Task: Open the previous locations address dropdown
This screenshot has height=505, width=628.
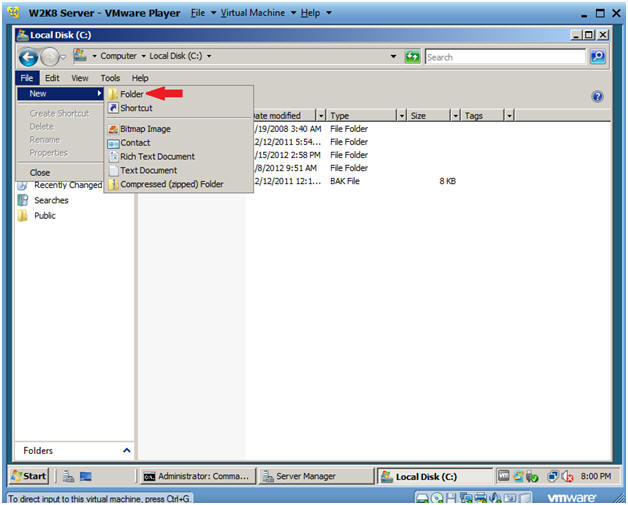Action: pos(393,56)
